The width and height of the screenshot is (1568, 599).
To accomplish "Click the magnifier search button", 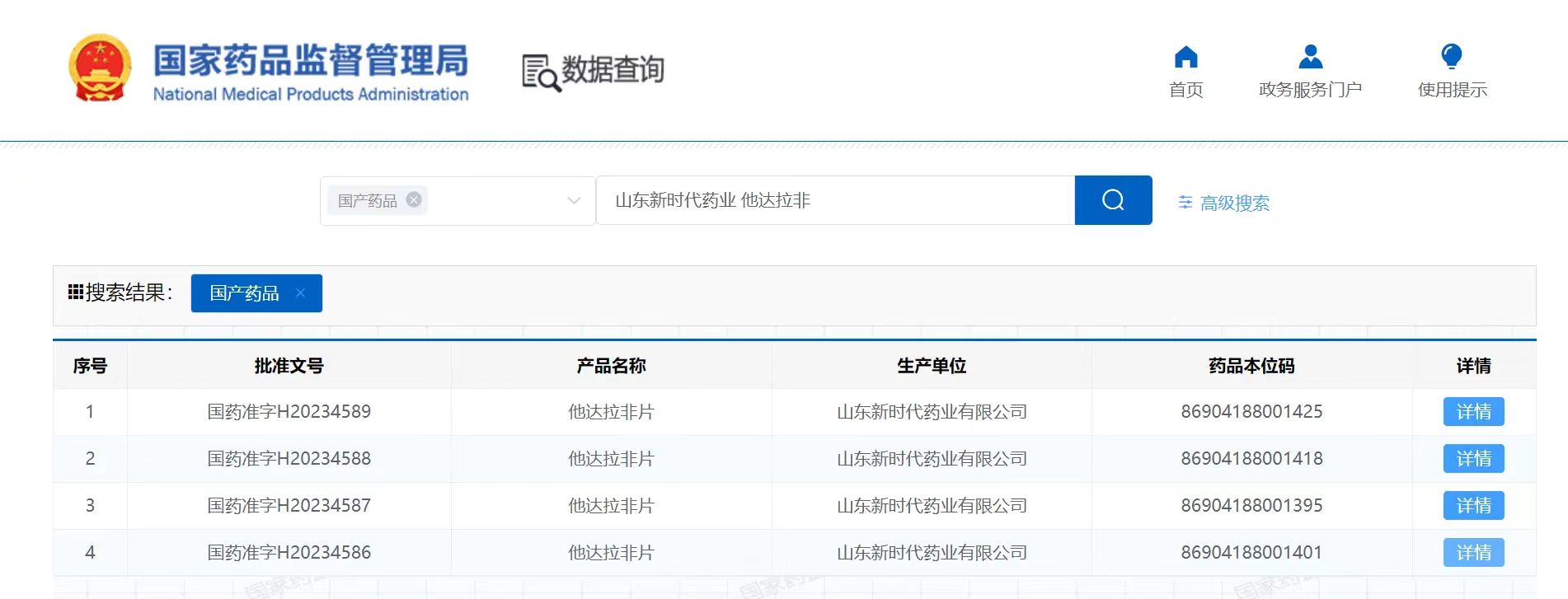I will (1113, 200).
